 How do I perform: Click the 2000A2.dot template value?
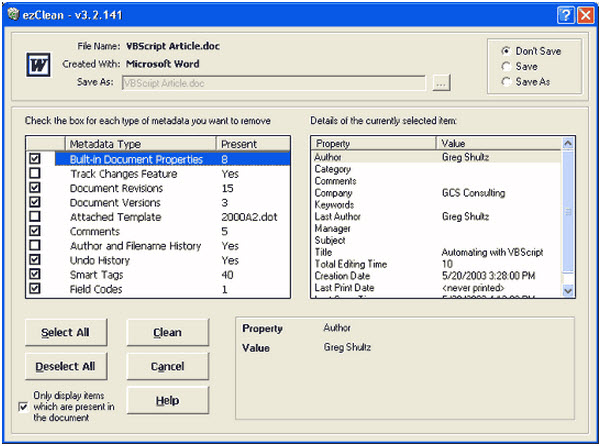click(x=249, y=217)
